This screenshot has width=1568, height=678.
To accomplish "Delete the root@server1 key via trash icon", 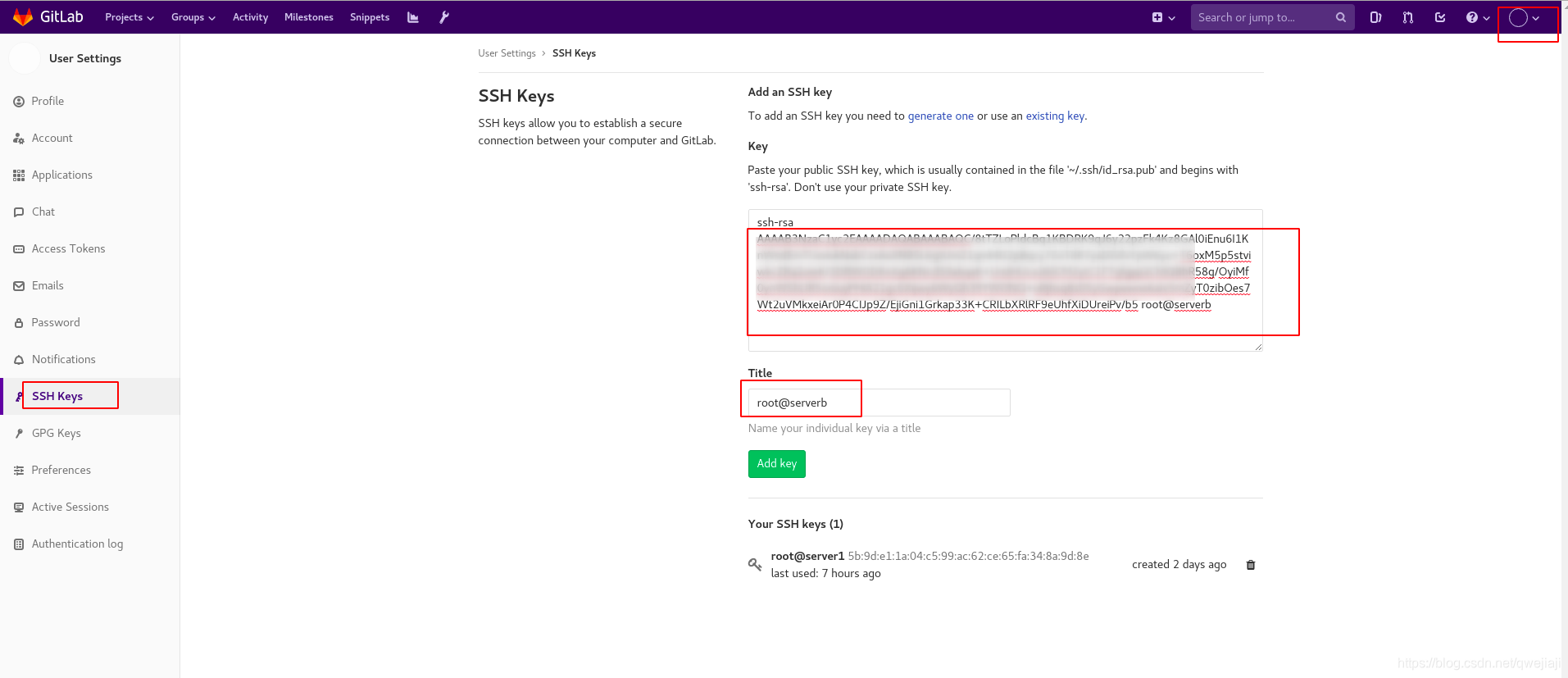I will 1251,565.
